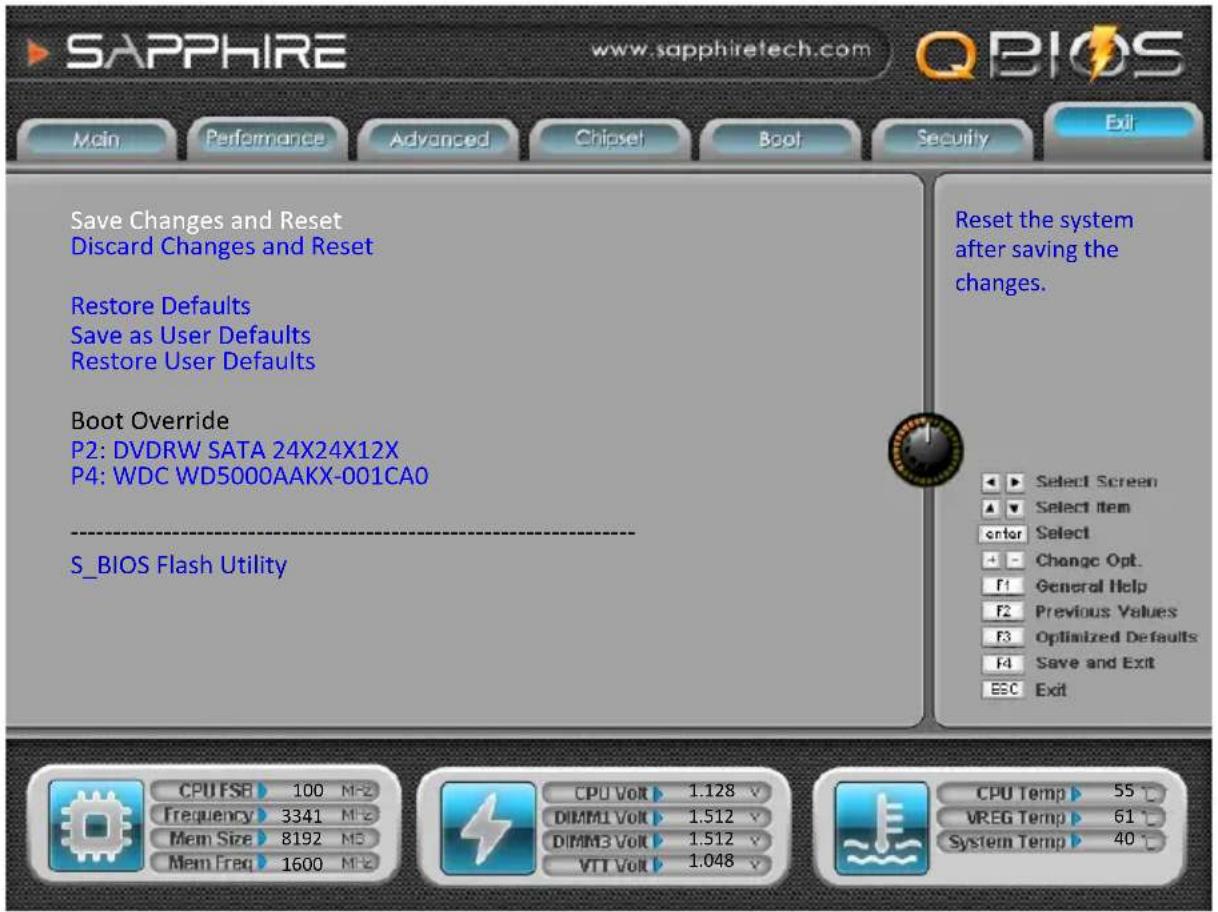Click the left arrow Select Screen key

coord(992,482)
